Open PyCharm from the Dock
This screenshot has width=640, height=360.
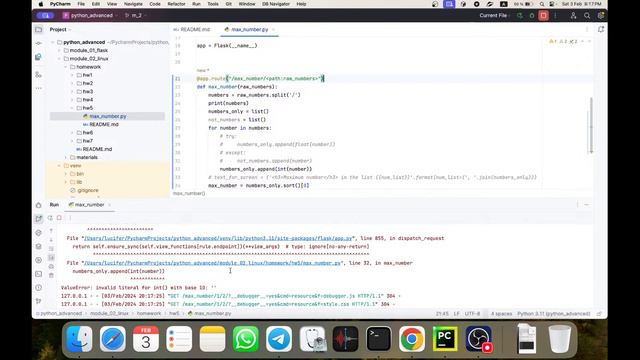tap(445, 338)
